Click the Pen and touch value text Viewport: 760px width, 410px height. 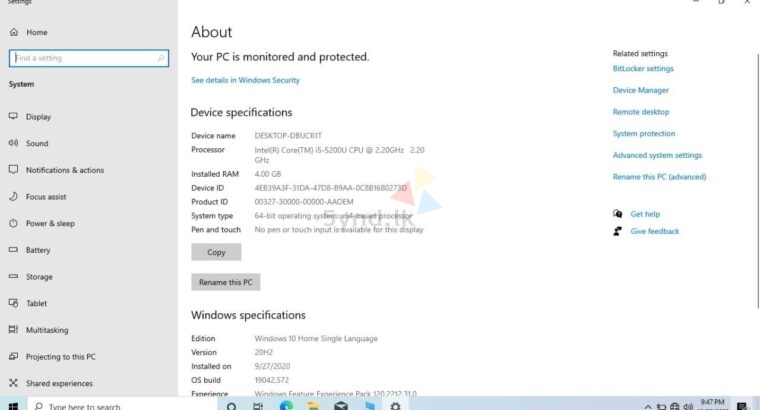click(339, 230)
